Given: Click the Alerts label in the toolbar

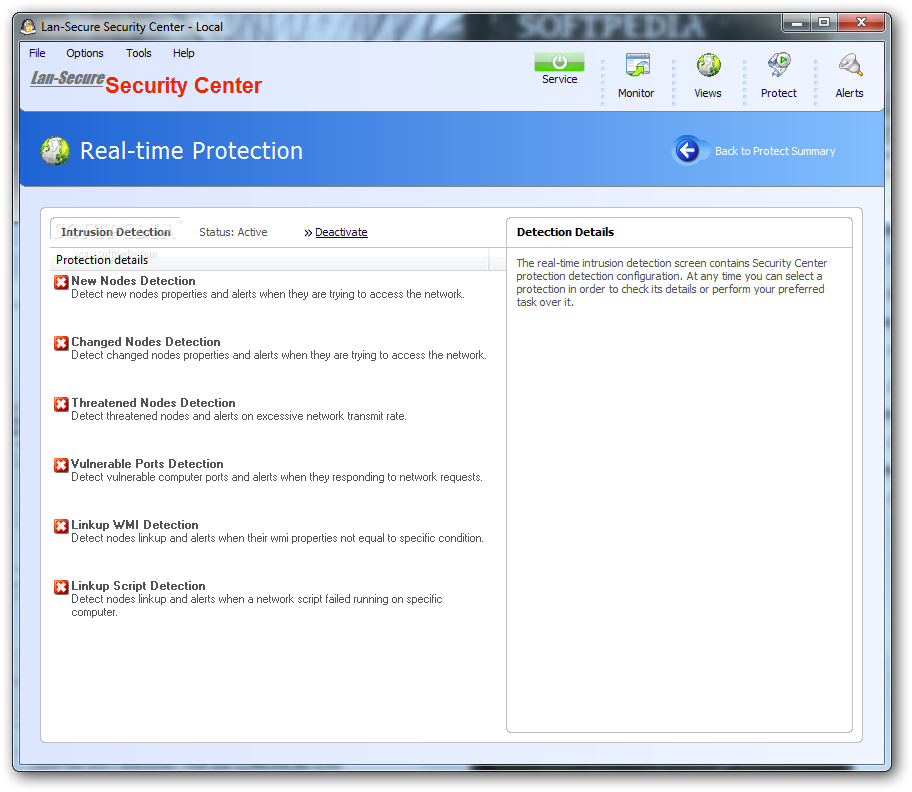Looking at the screenshot, I should coord(849,93).
